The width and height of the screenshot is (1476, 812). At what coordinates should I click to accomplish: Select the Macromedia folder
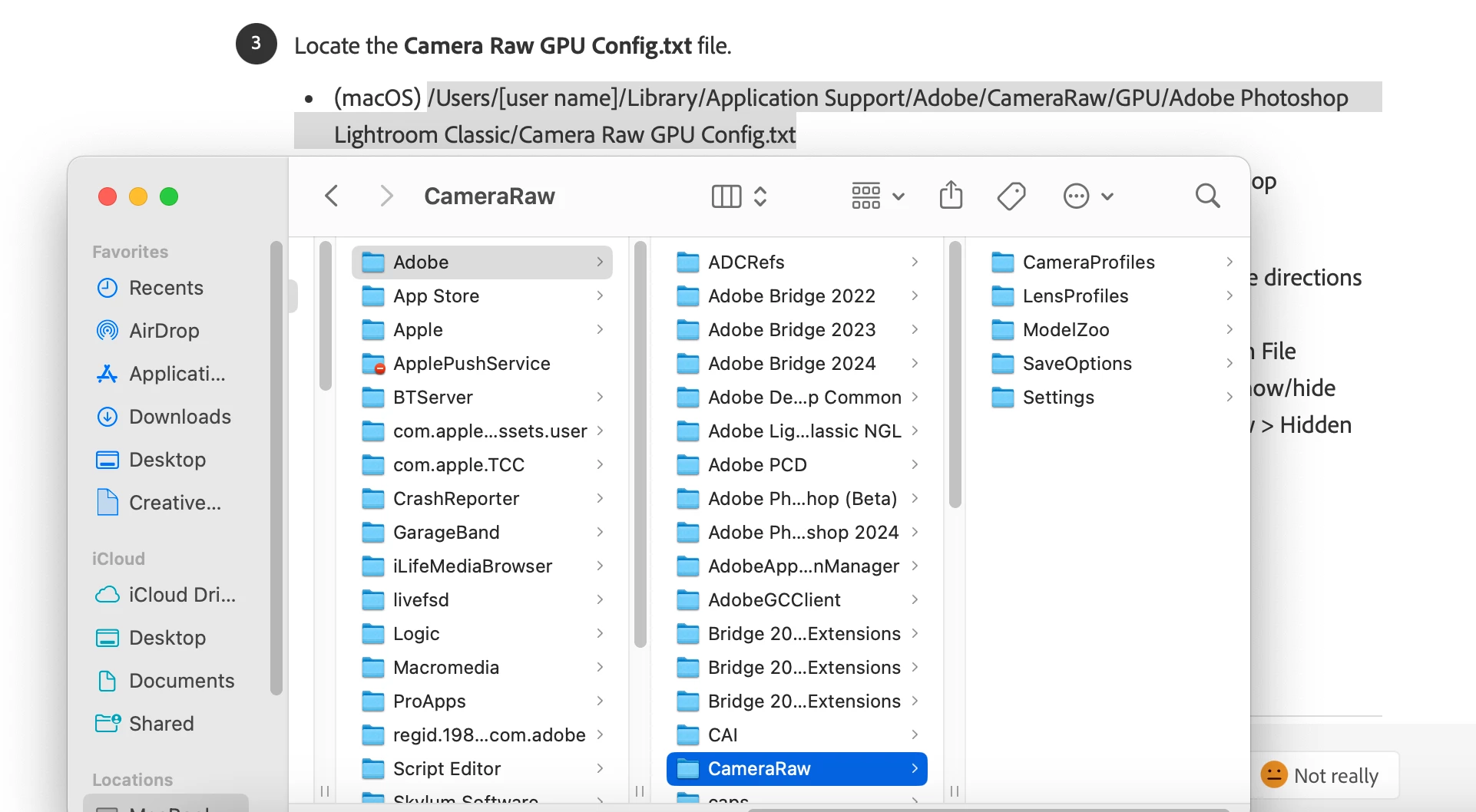tap(482, 668)
